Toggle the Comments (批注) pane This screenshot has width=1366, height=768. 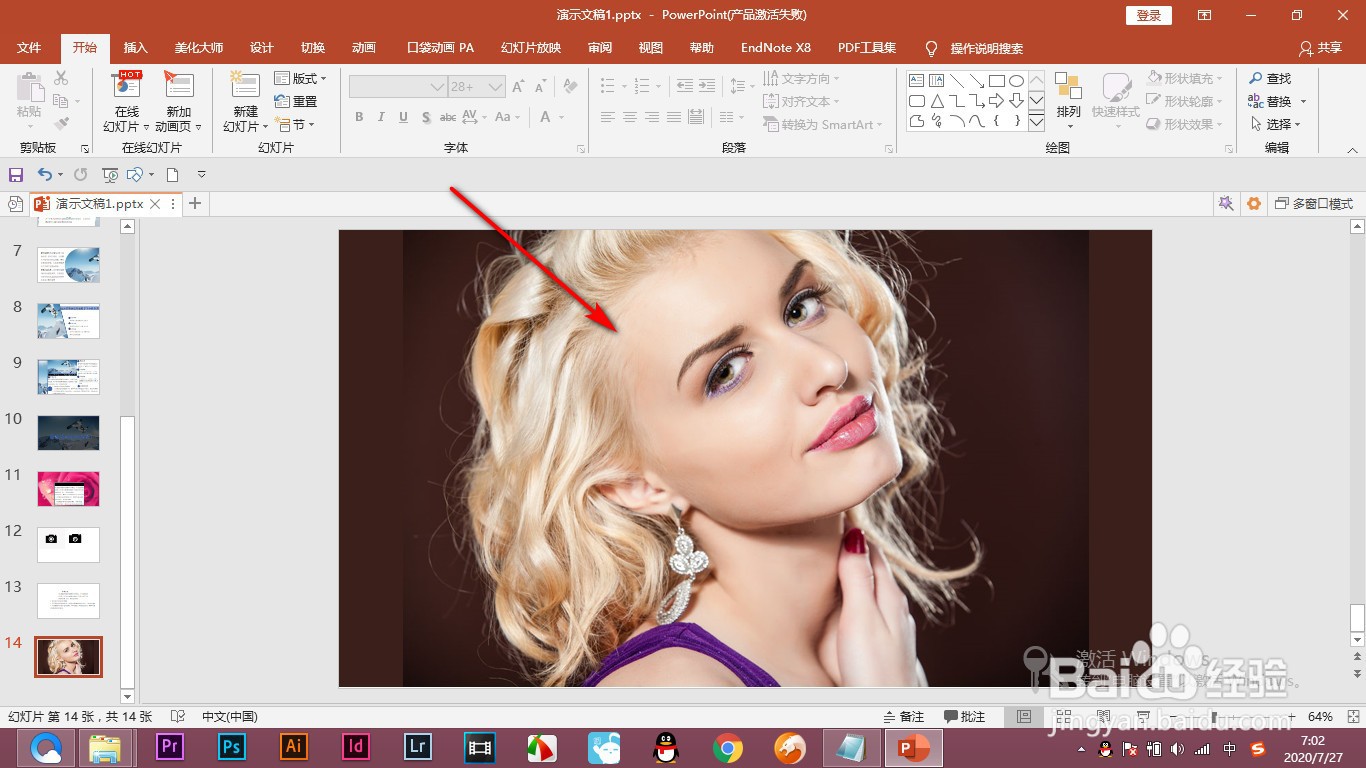pyautogui.click(x=964, y=716)
